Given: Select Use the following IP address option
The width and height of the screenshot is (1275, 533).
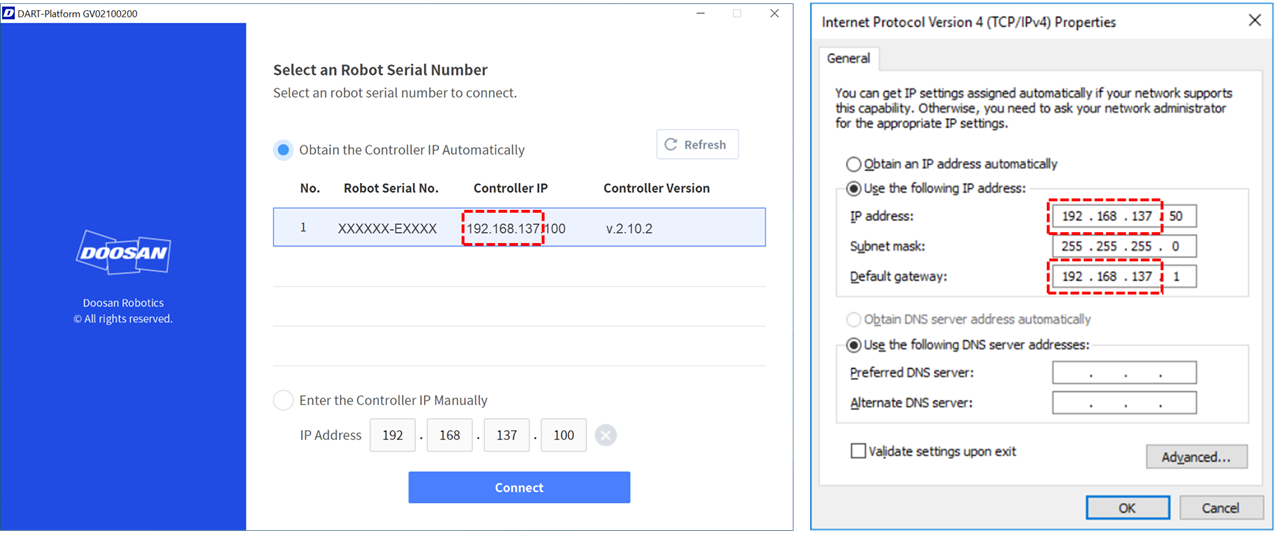Looking at the screenshot, I should tap(854, 188).
